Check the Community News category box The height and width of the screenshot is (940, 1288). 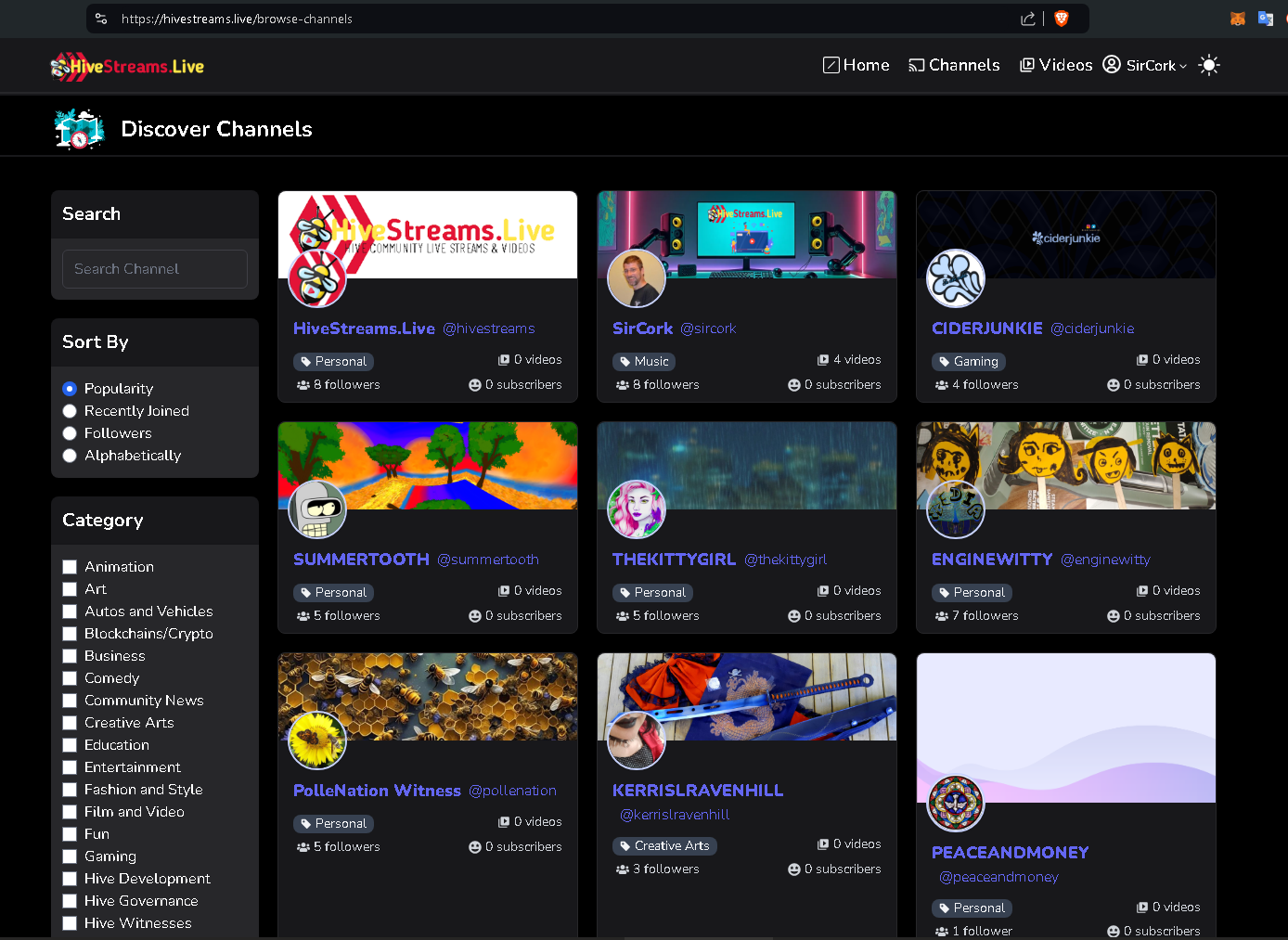click(70, 701)
